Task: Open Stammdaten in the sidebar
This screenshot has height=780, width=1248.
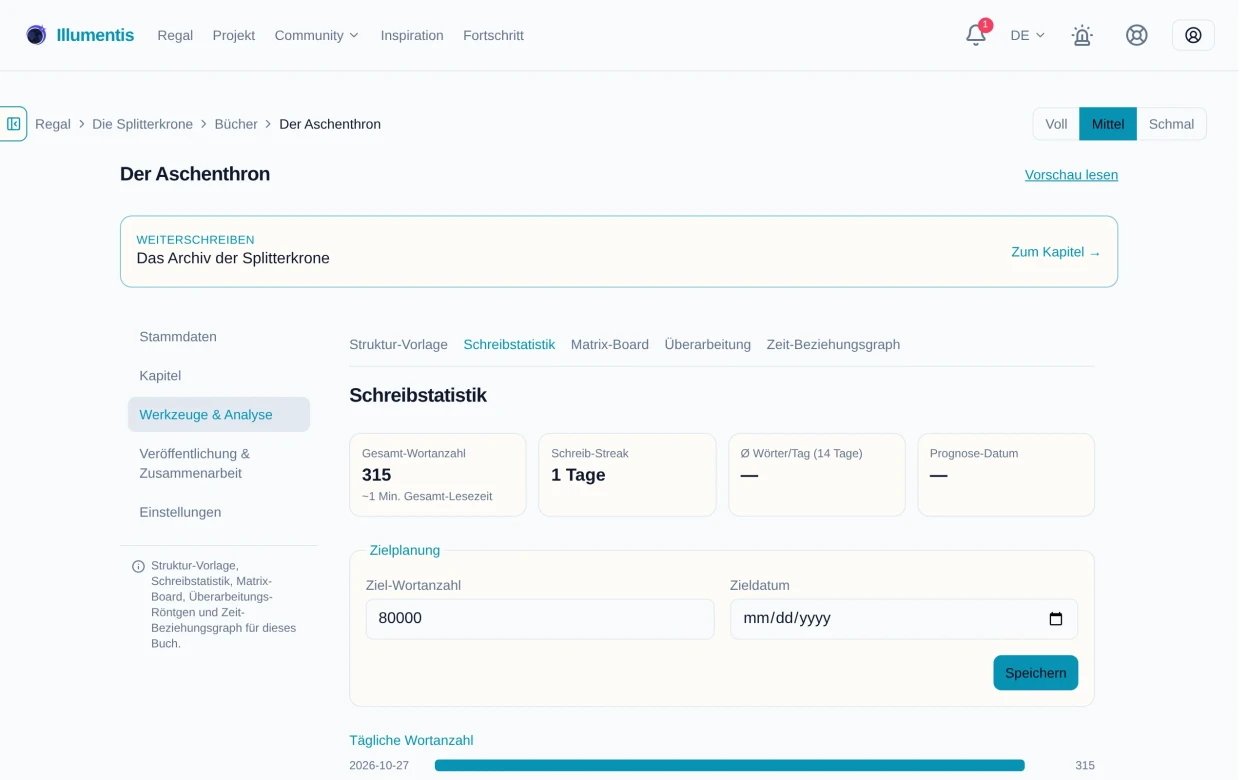Action: [219, 337]
